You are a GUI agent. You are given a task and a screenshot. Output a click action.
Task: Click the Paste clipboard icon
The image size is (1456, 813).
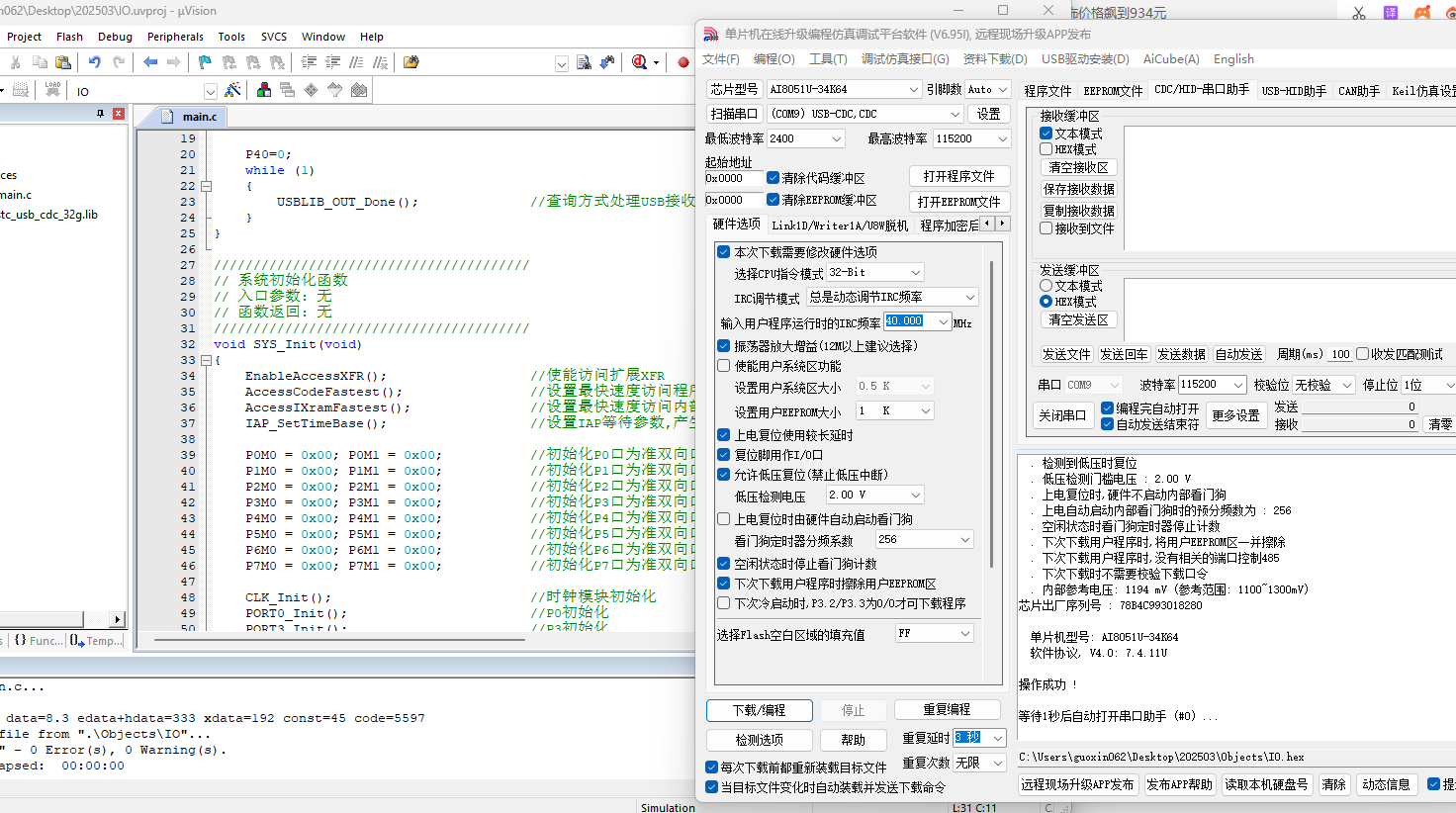pyautogui.click(x=63, y=62)
